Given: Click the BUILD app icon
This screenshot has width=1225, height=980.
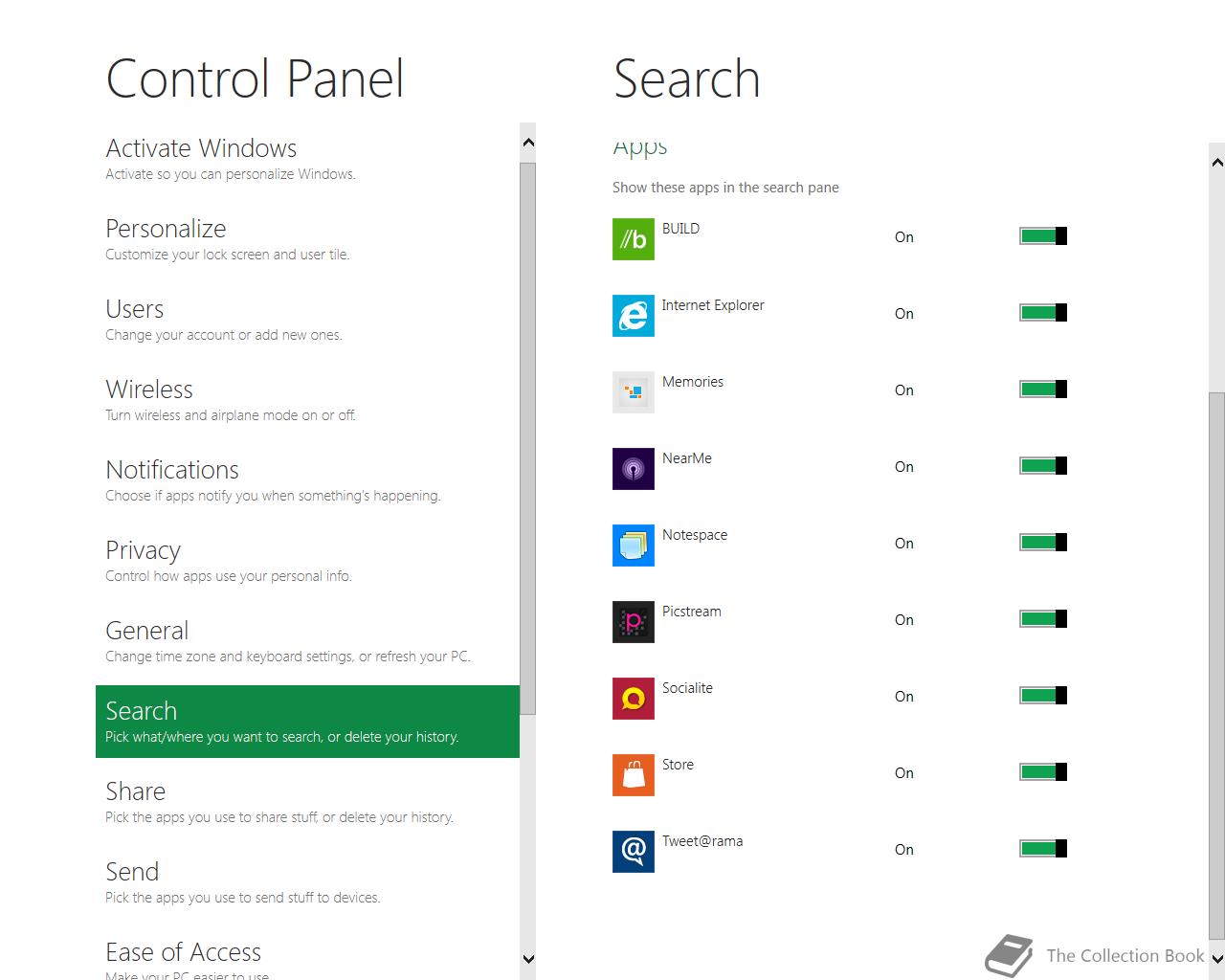Looking at the screenshot, I should [x=634, y=239].
